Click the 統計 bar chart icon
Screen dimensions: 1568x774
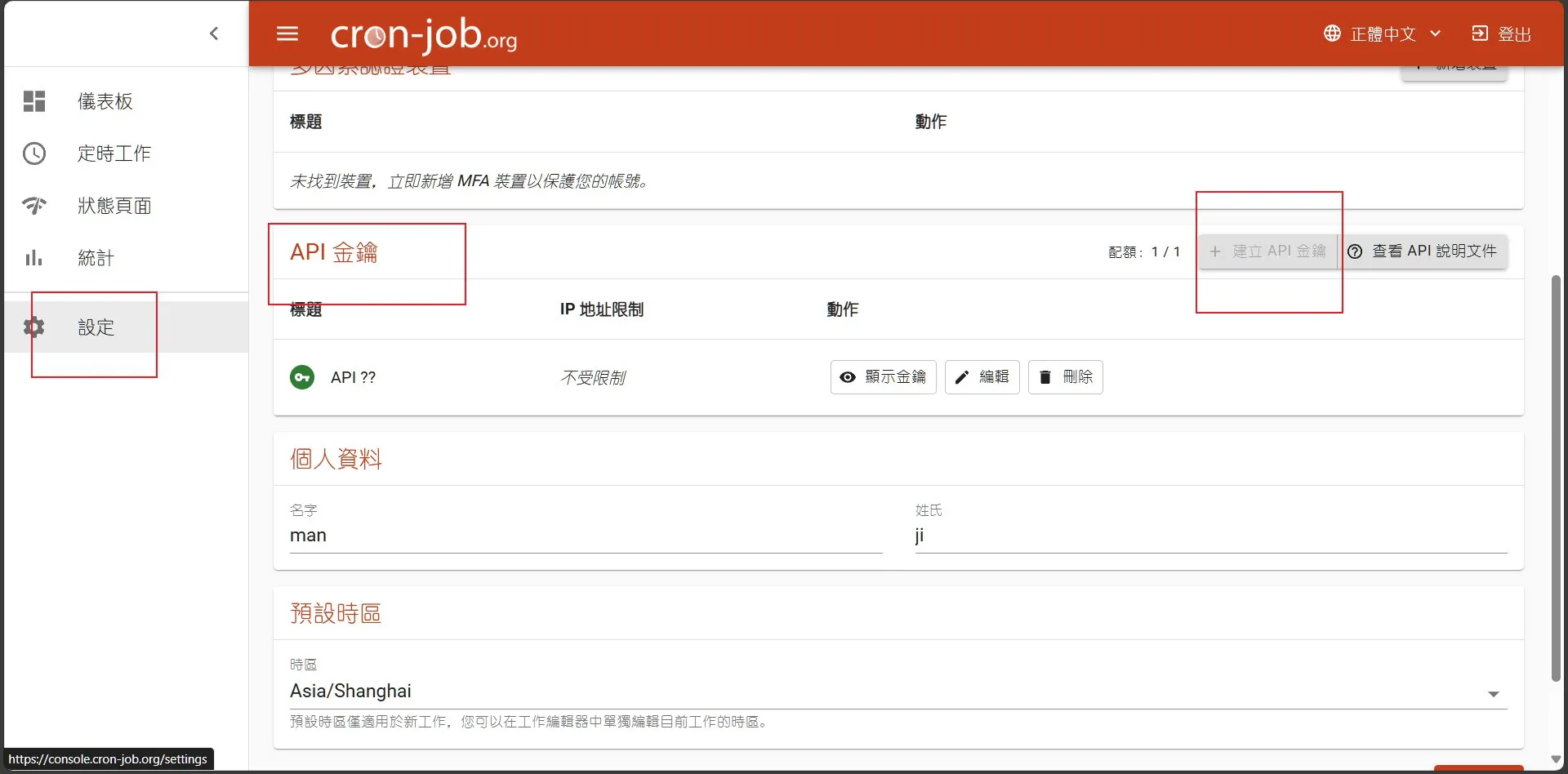(x=34, y=258)
